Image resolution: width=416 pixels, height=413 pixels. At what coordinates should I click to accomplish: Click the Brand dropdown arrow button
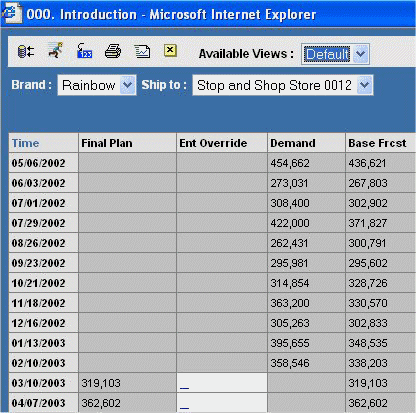[x=127, y=85]
